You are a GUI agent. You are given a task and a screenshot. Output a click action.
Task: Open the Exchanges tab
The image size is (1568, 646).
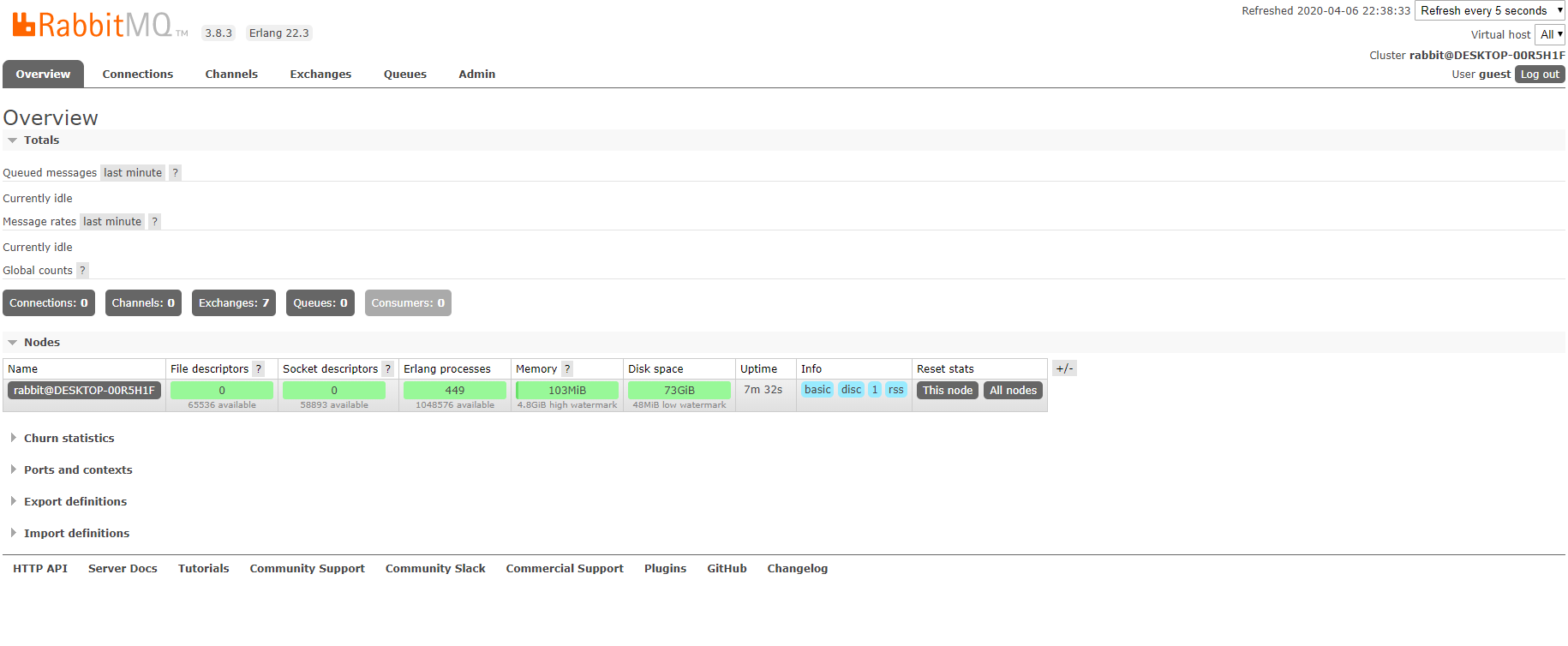point(320,75)
